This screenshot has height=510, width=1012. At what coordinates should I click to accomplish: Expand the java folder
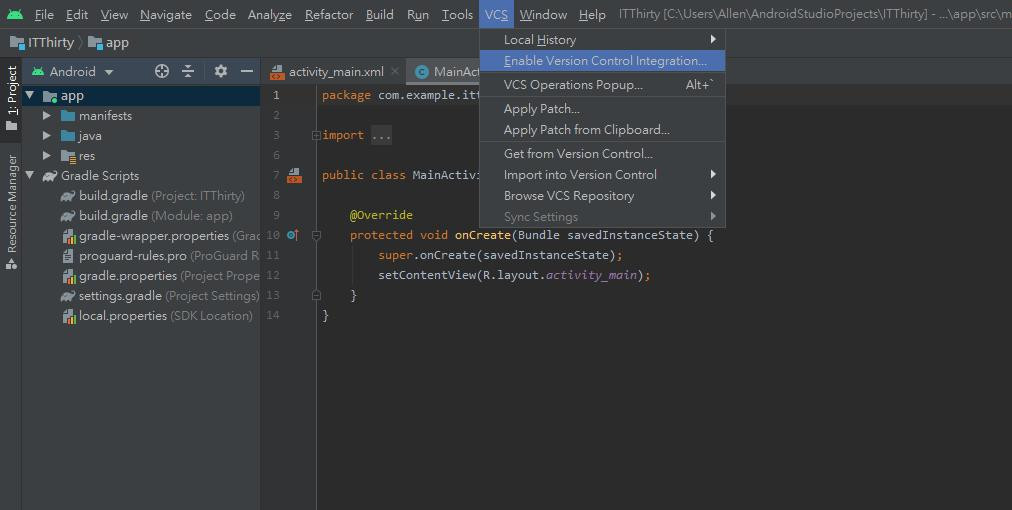[x=46, y=136]
